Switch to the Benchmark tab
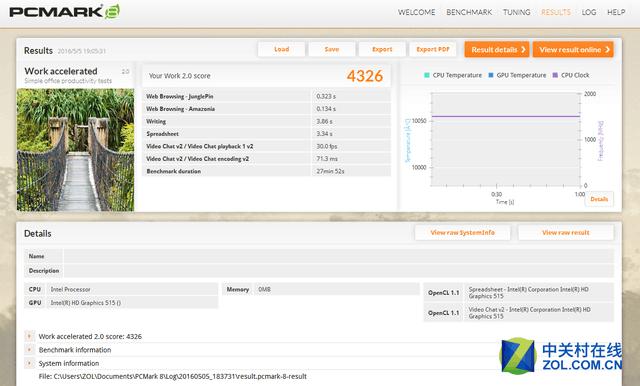Screen dimensions: 640x386 click(x=469, y=12)
